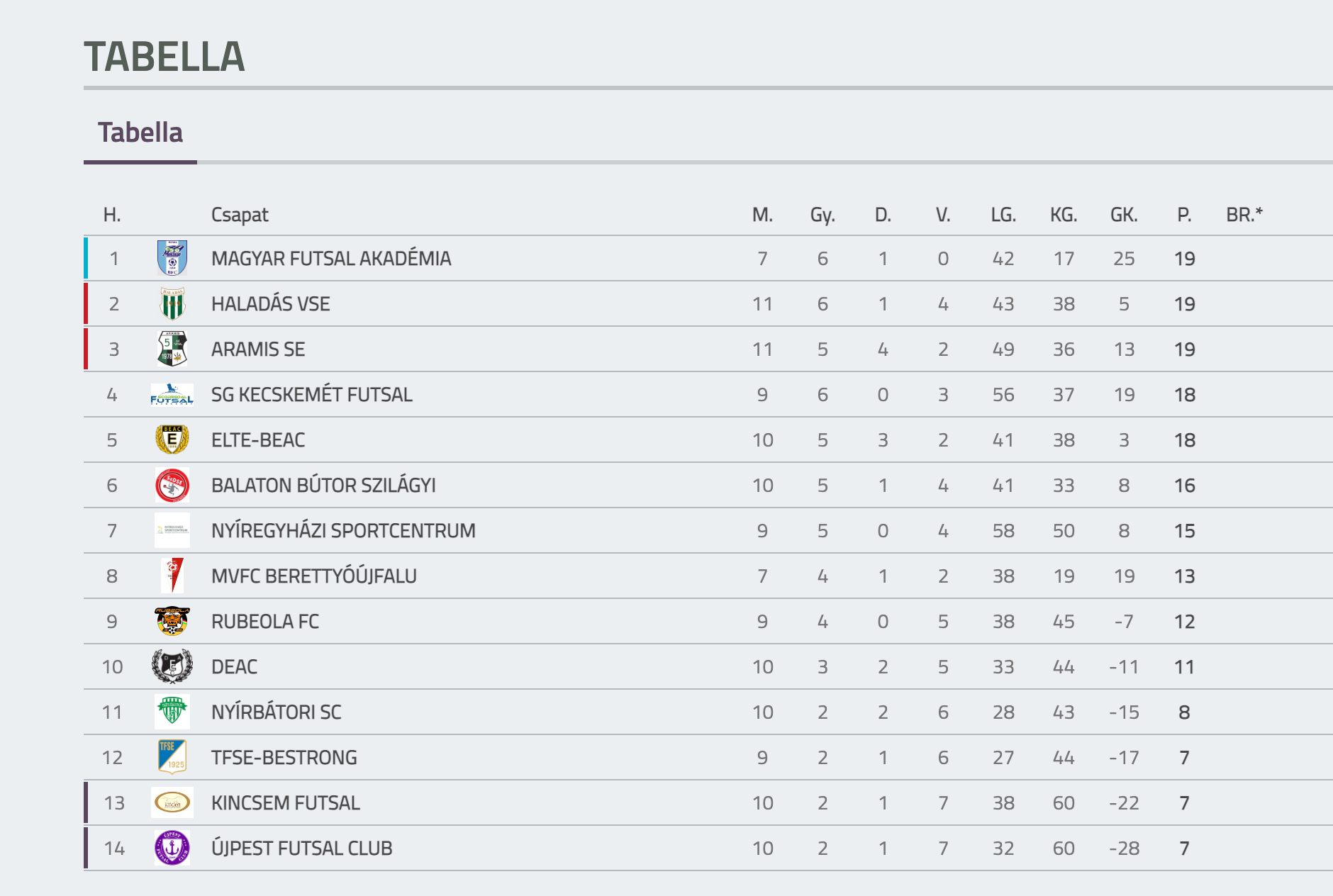Switch to the Tabella tab

point(140,133)
